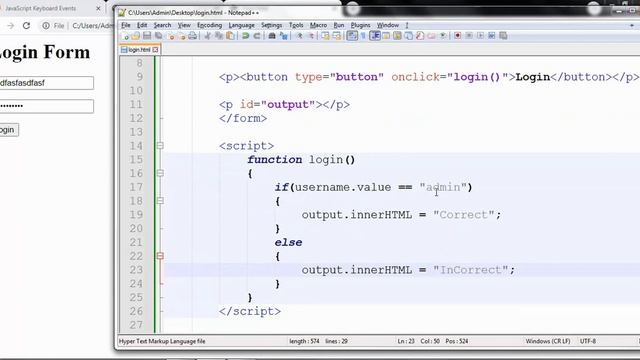Select JavaScript Keyboard Events browser tab
Screen dimensions: 640x360
49,8
